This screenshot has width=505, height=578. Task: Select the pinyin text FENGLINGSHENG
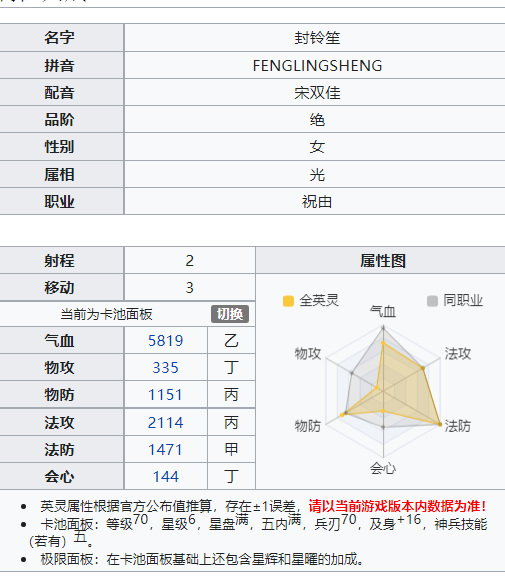[x=317, y=66]
